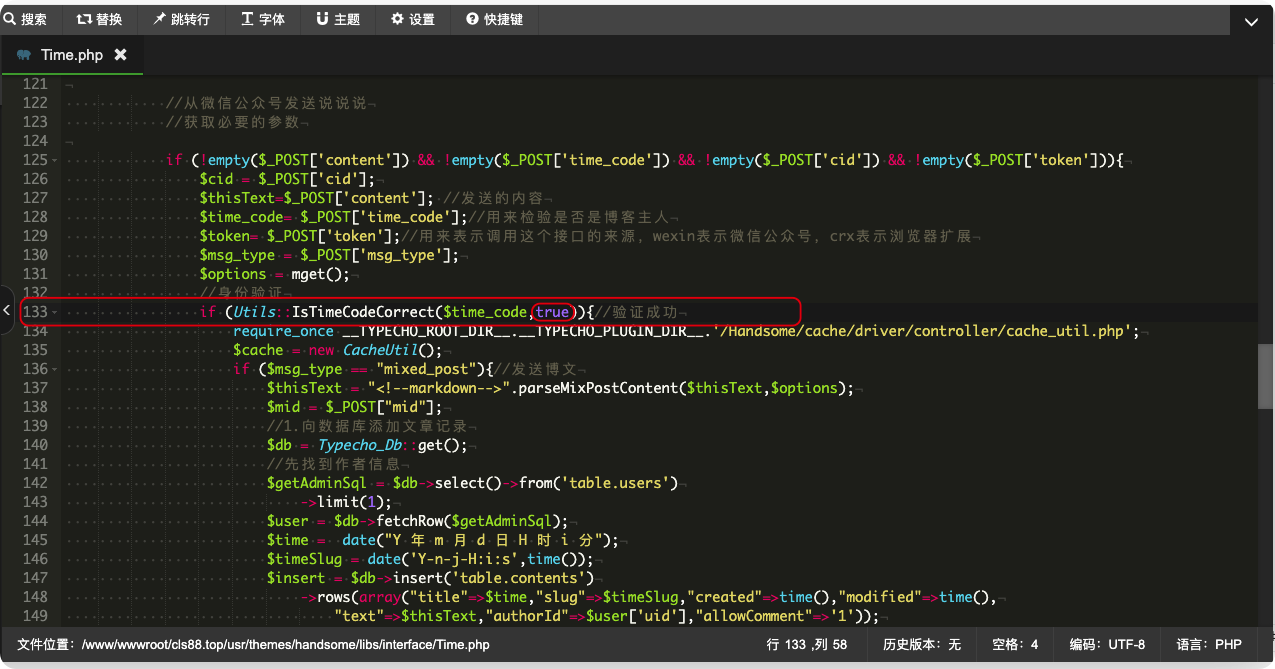Open the 快捷键 shortcuts help

coord(494,19)
